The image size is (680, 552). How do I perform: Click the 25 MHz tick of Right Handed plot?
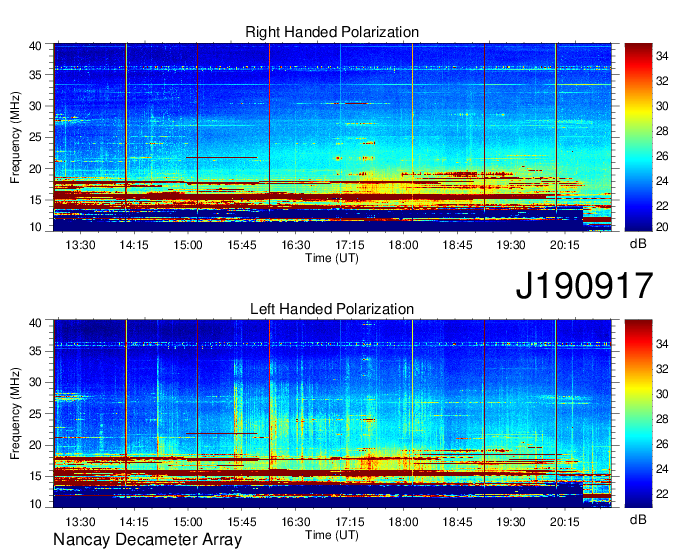[36, 137]
